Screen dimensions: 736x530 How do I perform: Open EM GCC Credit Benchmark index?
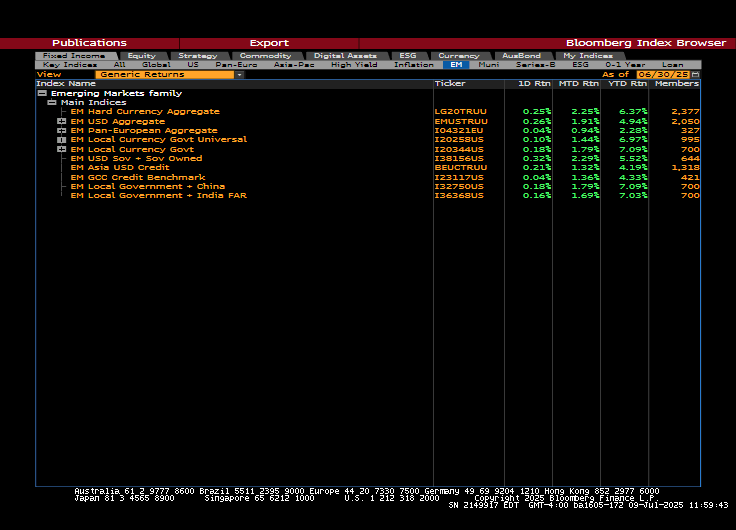click(138, 177)
